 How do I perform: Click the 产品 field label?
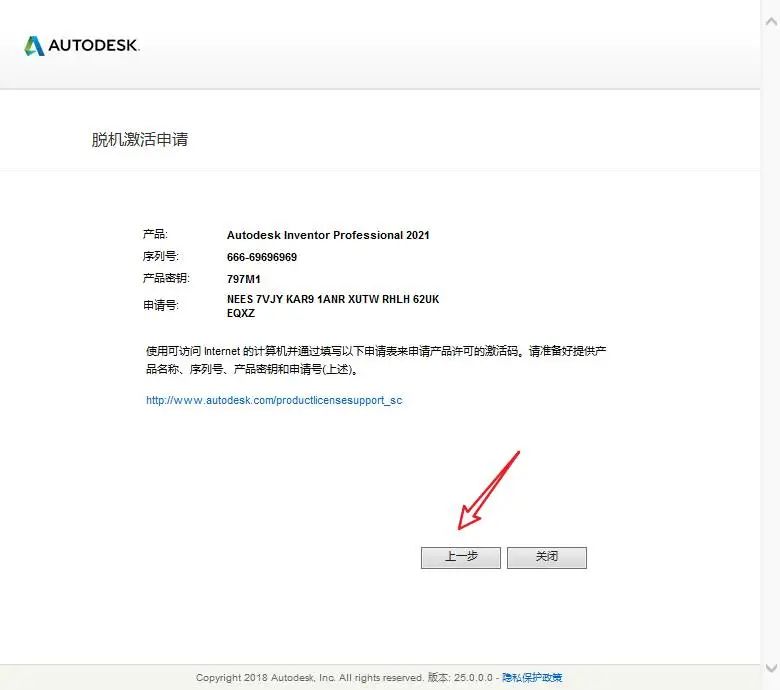pos(155,234)
